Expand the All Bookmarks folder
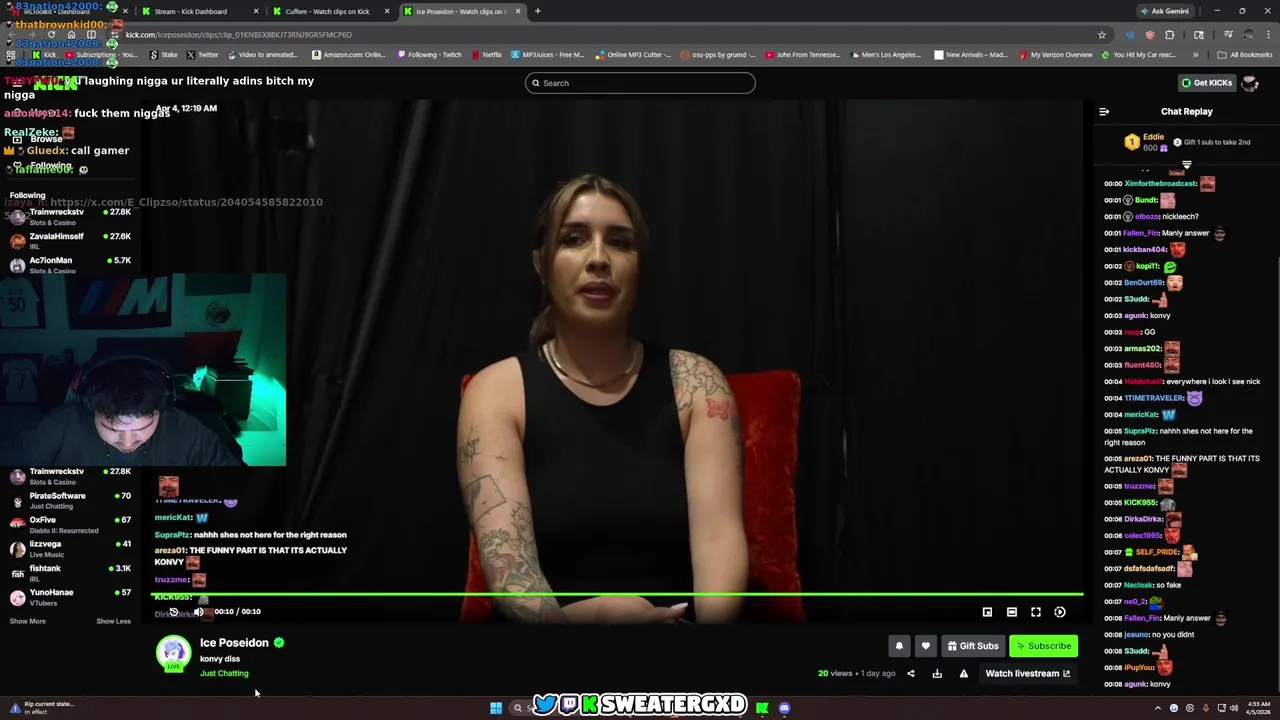The image size is (1280, 720). pos(1245,55)
